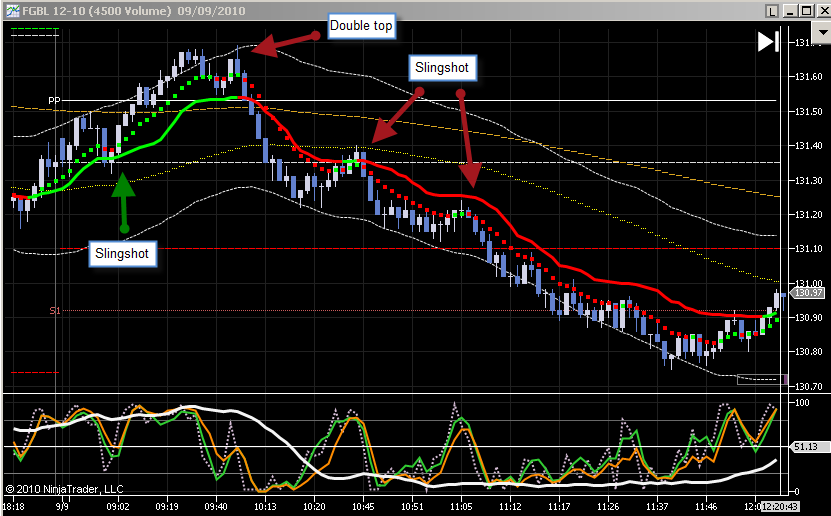Click the 11:17 time axis label
Screen dimensions: 831x516
pyautogui.click(x=559, y=507)
